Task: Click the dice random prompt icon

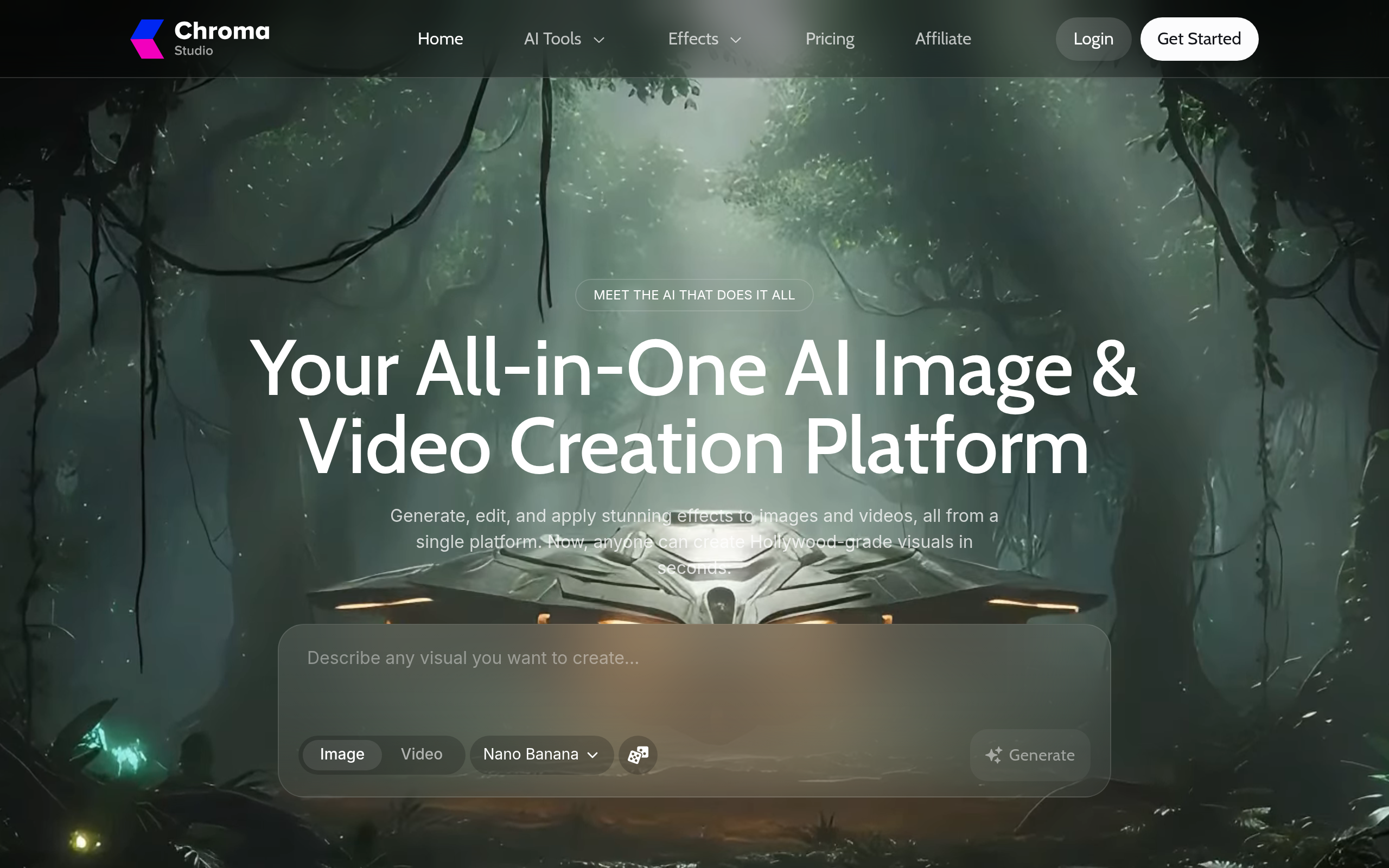Action: point(638,755)
